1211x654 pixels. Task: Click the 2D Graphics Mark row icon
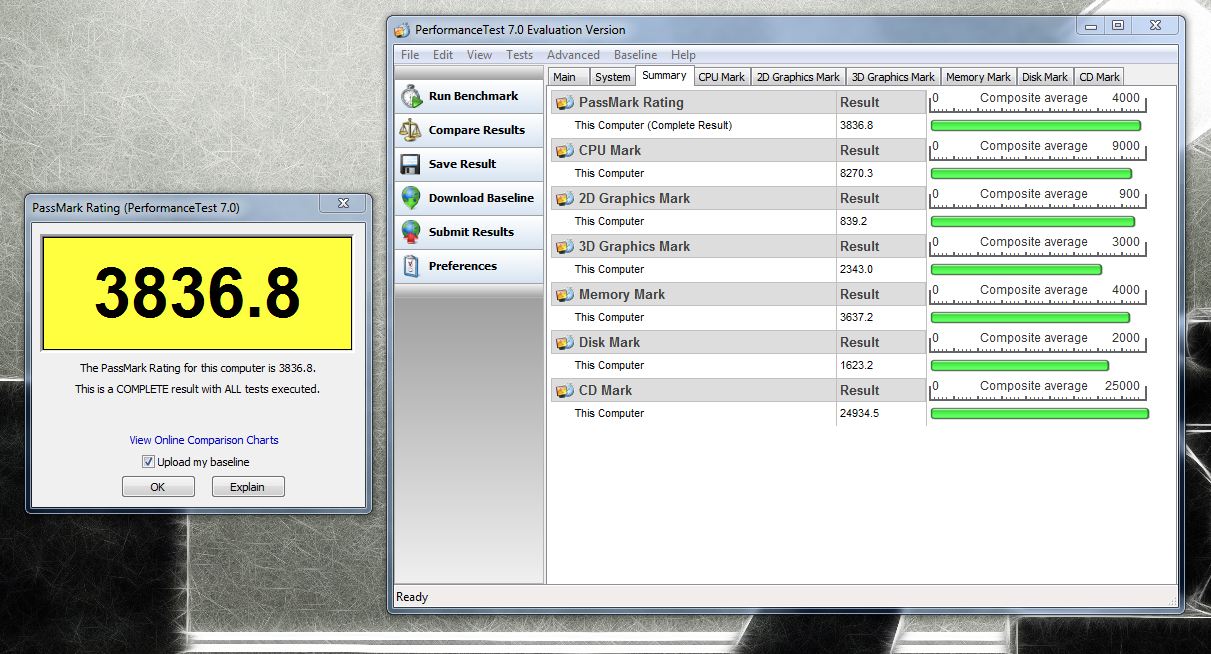[565, 198]
